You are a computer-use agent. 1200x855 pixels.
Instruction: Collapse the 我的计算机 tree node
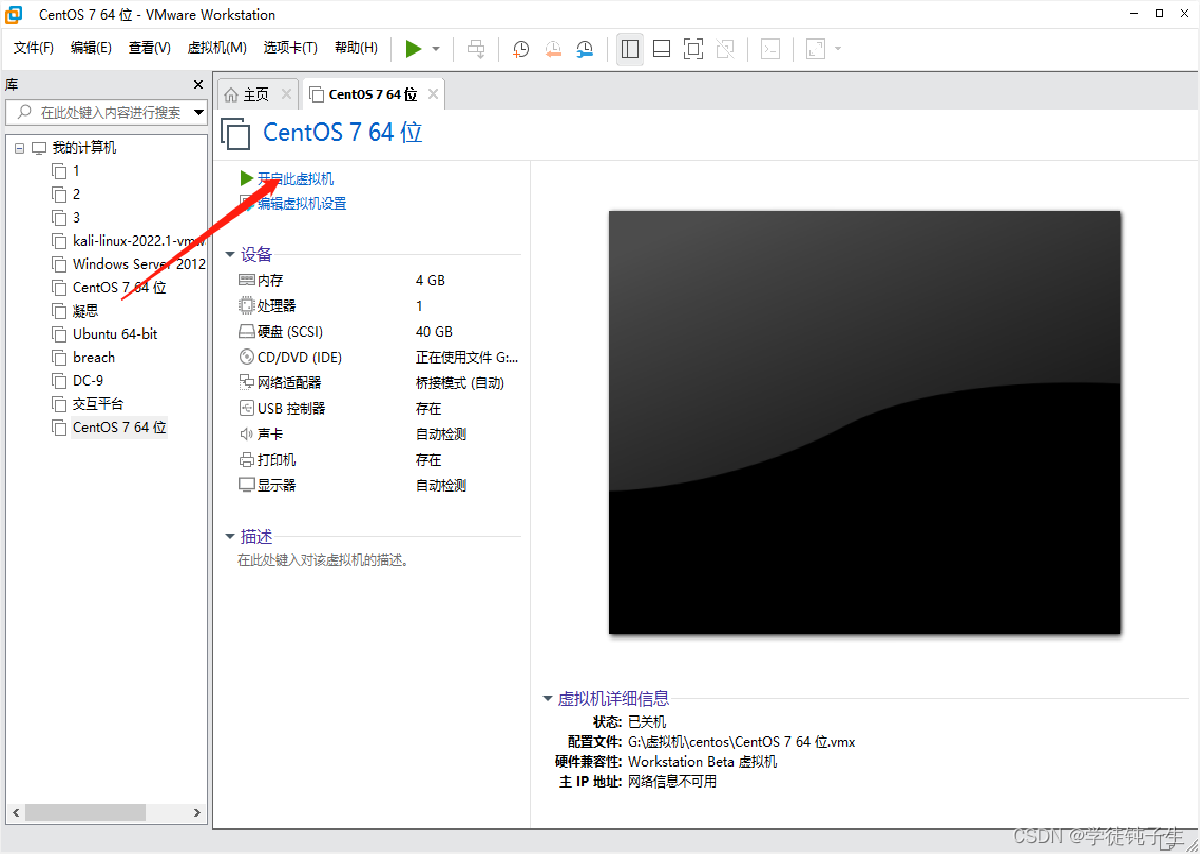pyautogui.click(x=19, y=148)
